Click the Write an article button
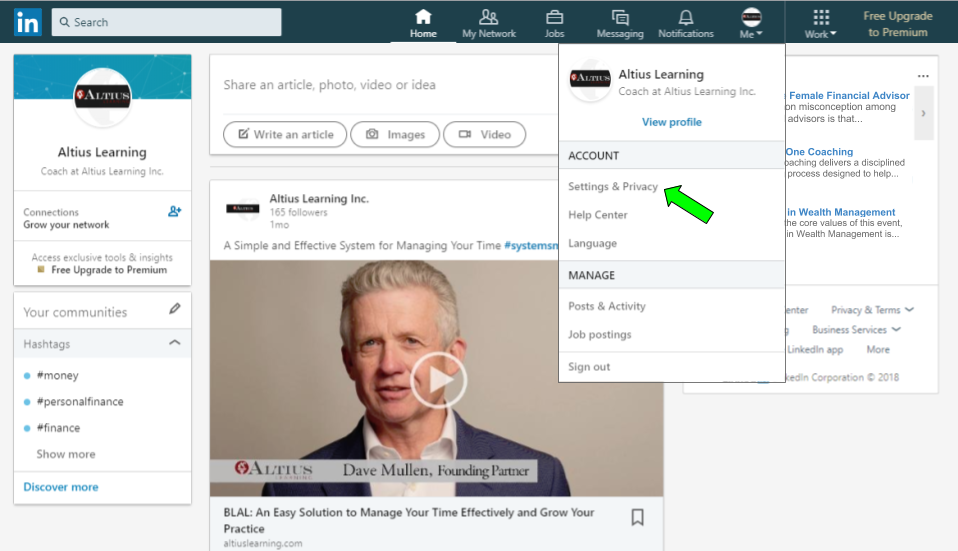 [285, 134]
